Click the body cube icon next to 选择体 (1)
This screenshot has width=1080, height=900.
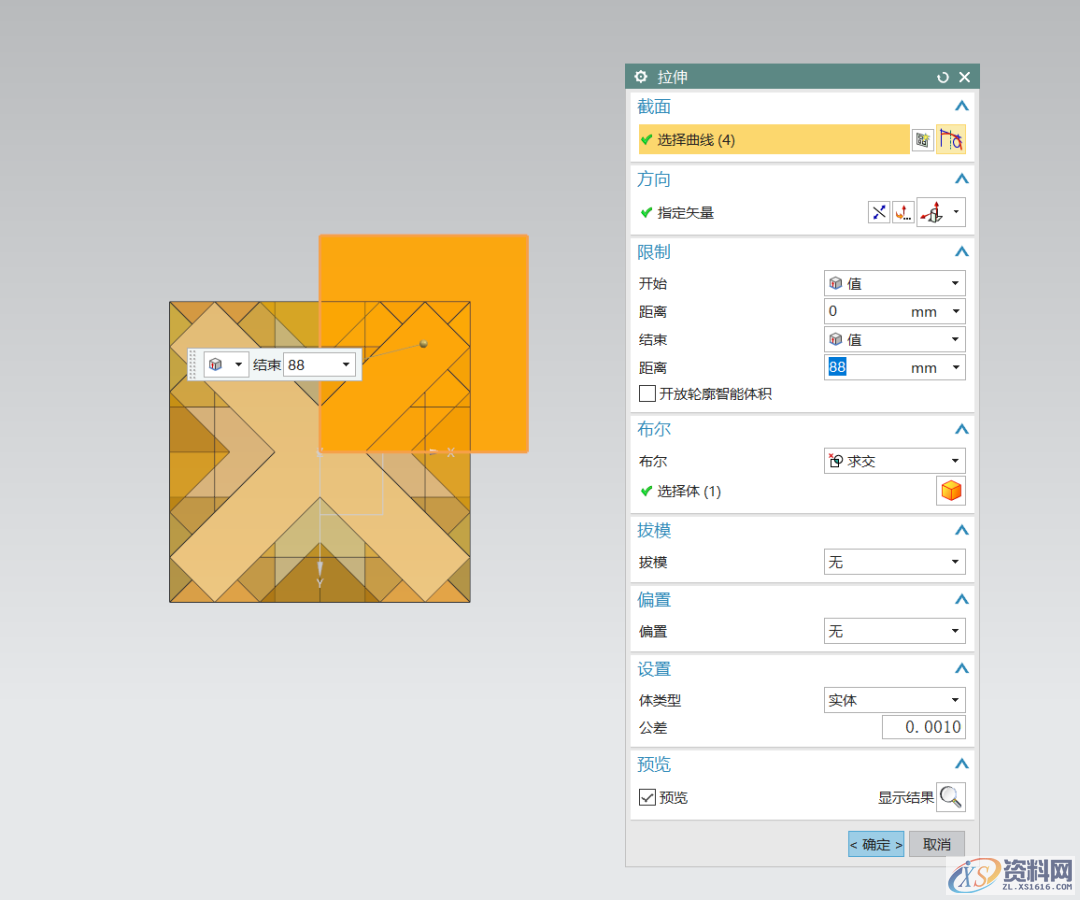951,490
